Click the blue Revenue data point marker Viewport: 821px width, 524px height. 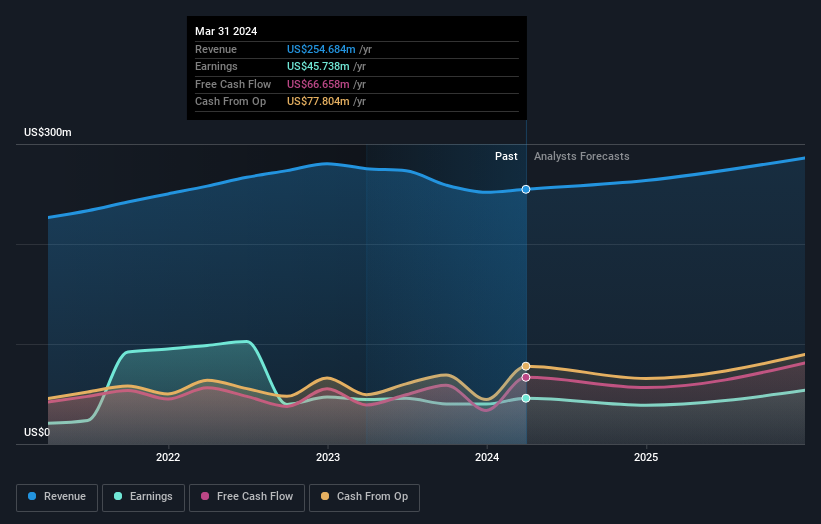pyautogui.click(x=526, y=189)
